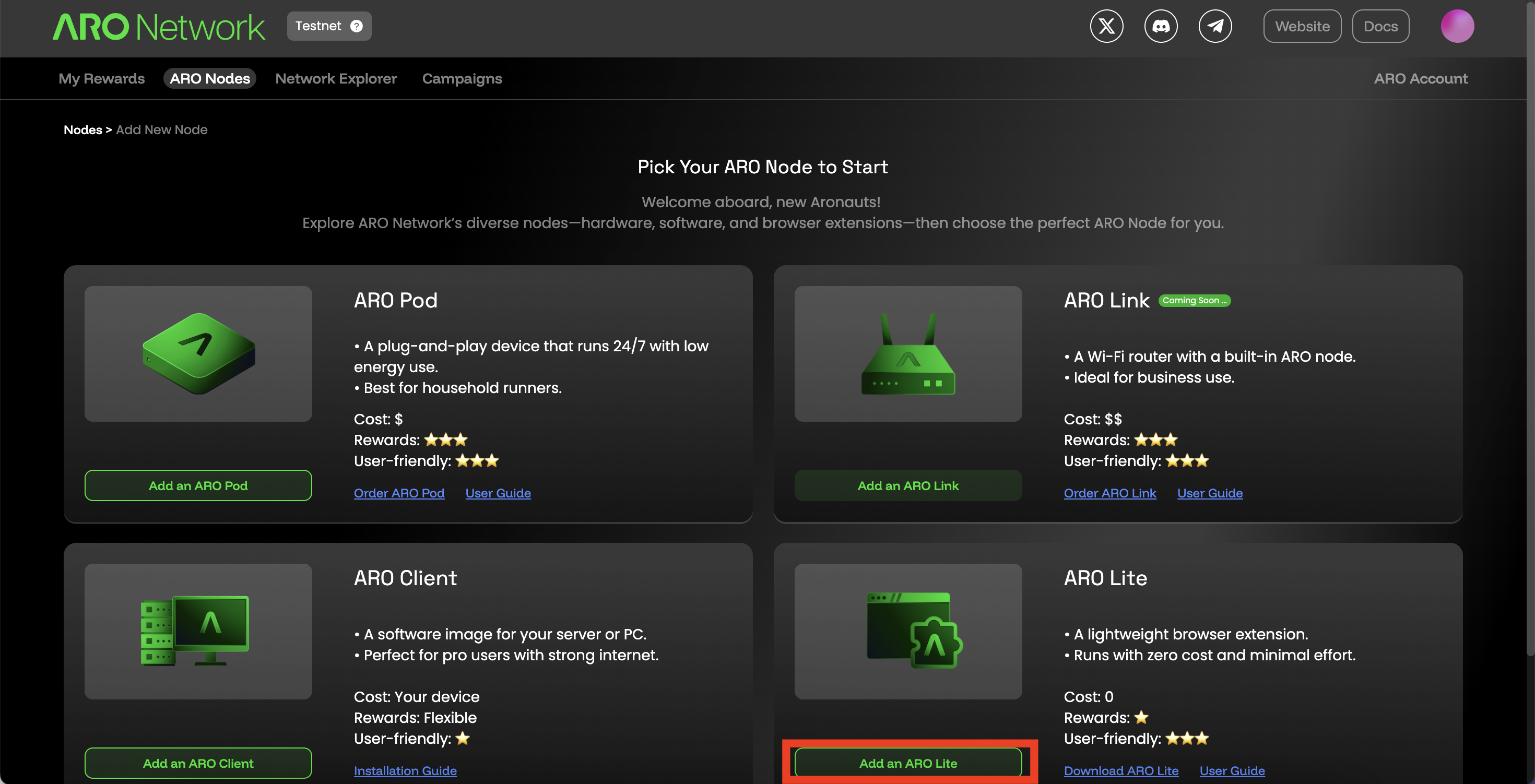Go to the Campaigns tab
The image size is (1535, 784).
click(462, 79)
